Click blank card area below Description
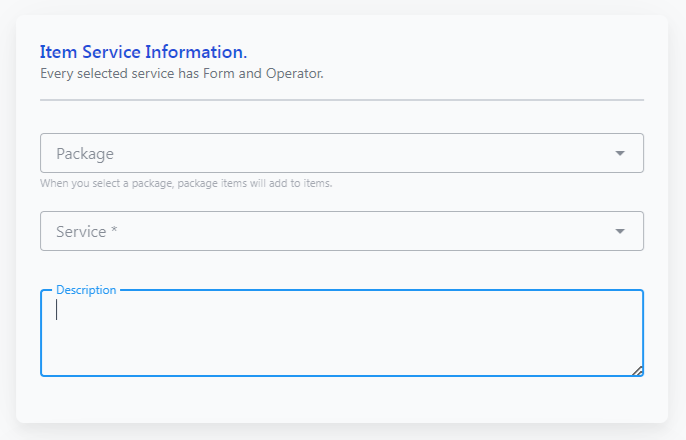Image resolution: width=686 pixels, height=440 pixels. [342, 399]
